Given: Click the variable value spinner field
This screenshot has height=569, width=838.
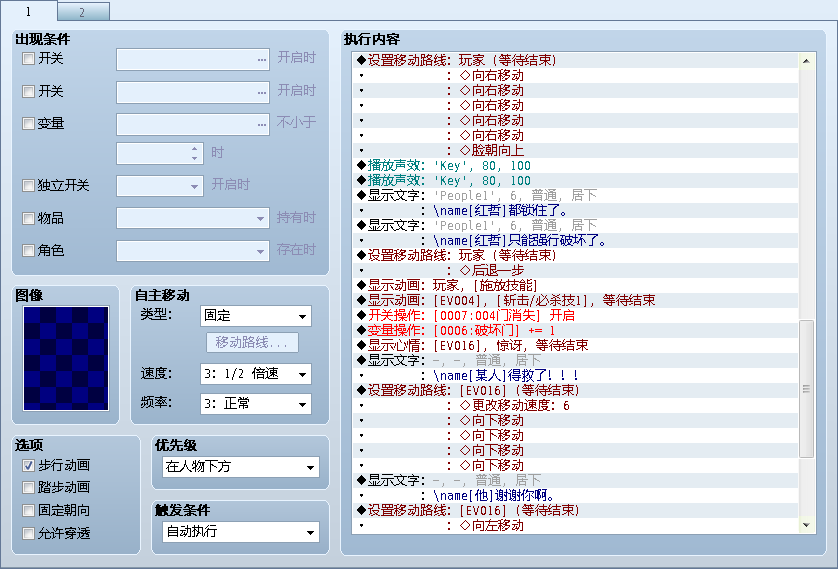Looking at the screenshot, I should pos(160,154).
